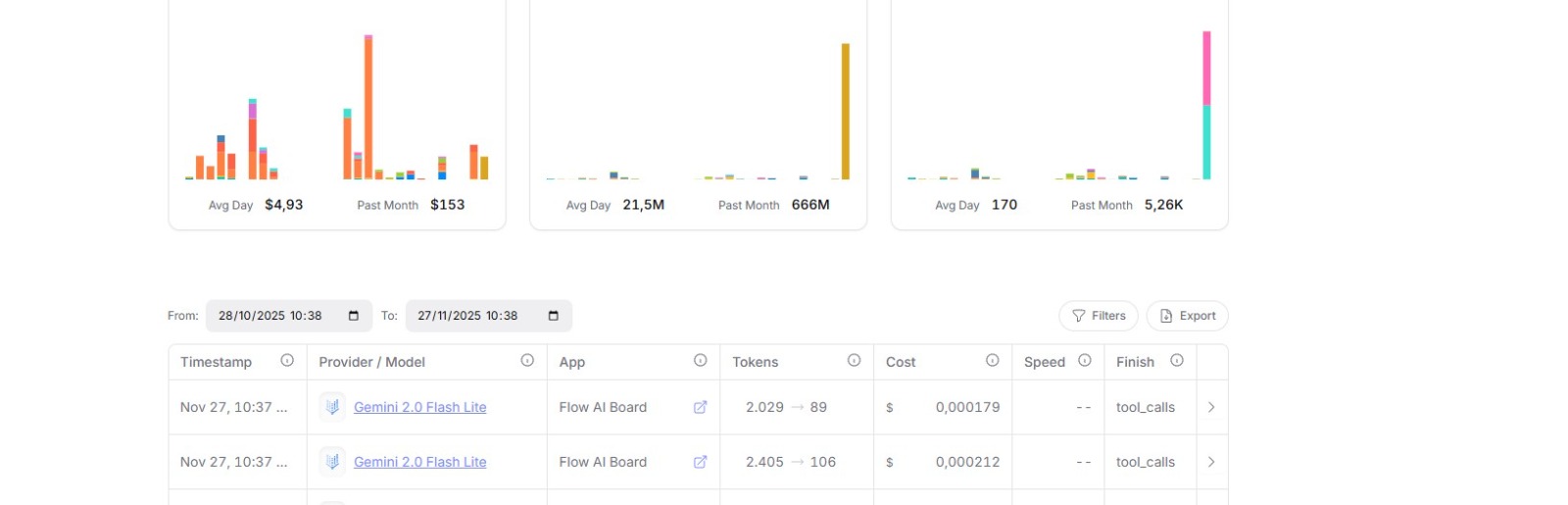Image resolution: width=1568 pixels, height=505 pixels.
Task: Open Gemini 2.0 Flash Lite link in second row
Action: (x=419, y=462)
